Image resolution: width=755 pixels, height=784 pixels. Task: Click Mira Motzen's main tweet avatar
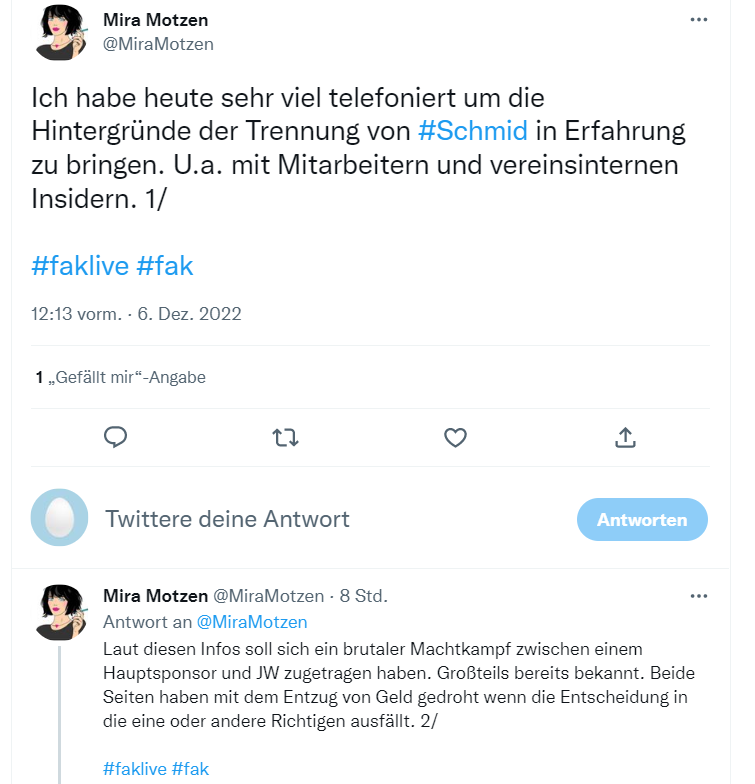[59, 33]
